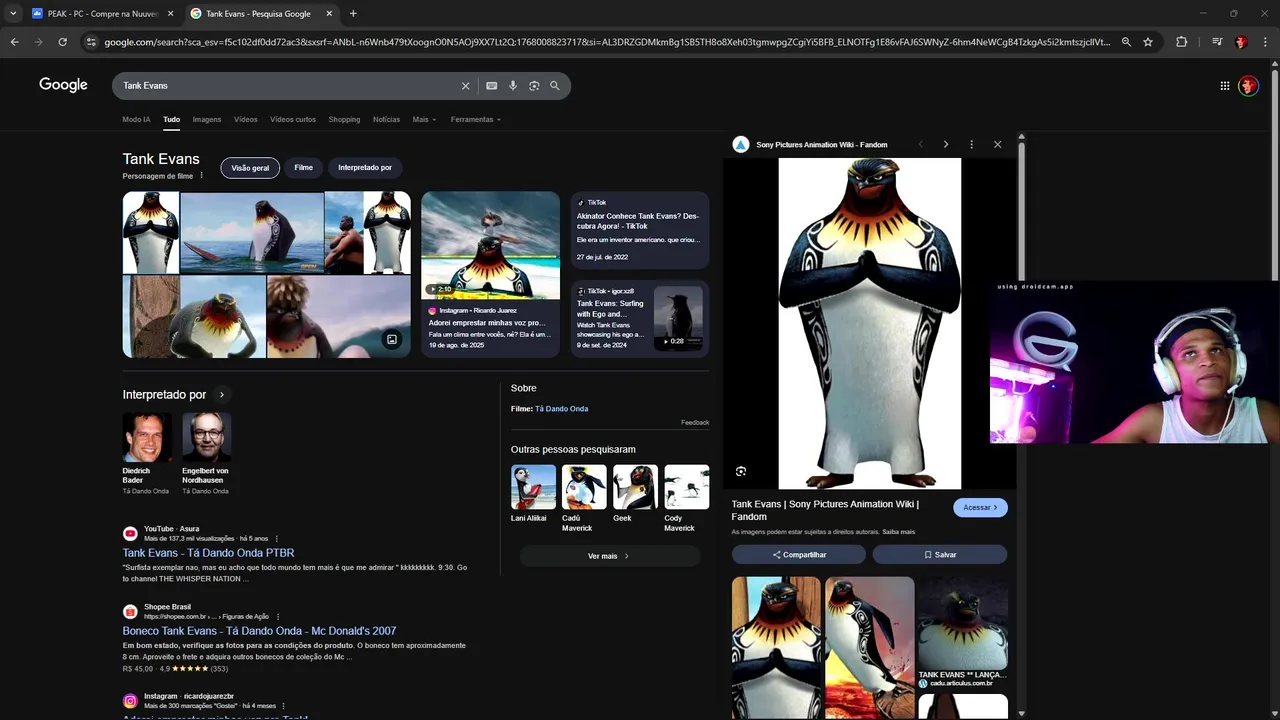
Task: Expand Ver mais related searches
Action: coord(608,556)
